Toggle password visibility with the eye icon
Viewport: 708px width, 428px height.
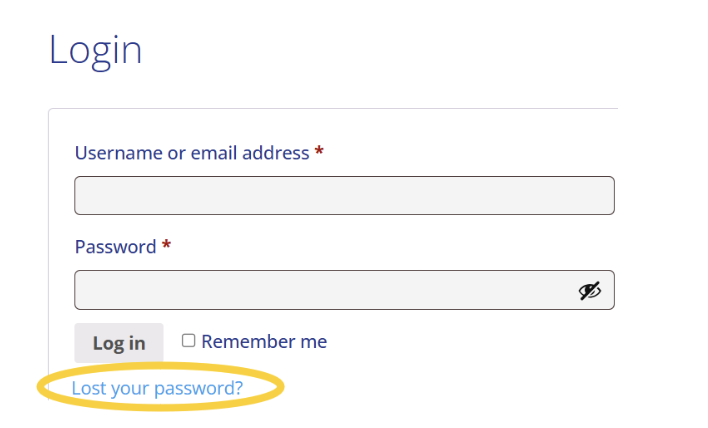pyautogui.click(x=590, y=291)
